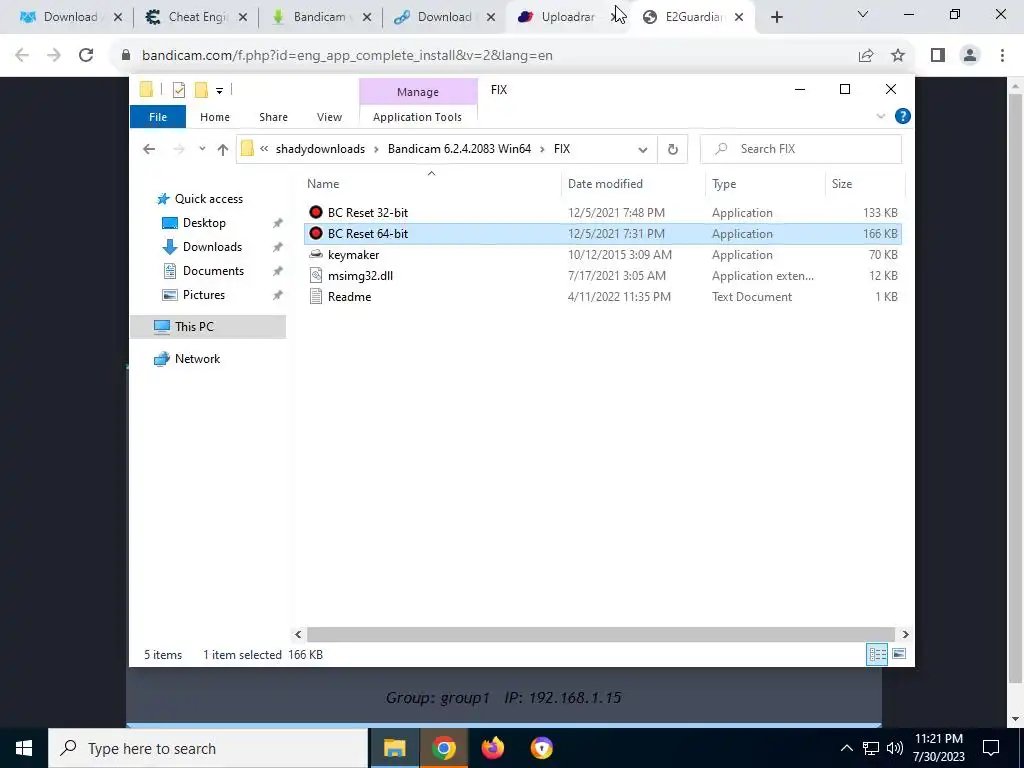Open the Chrome three-dot menu
Screen dimensions: 1024x768
(1002, 56)
